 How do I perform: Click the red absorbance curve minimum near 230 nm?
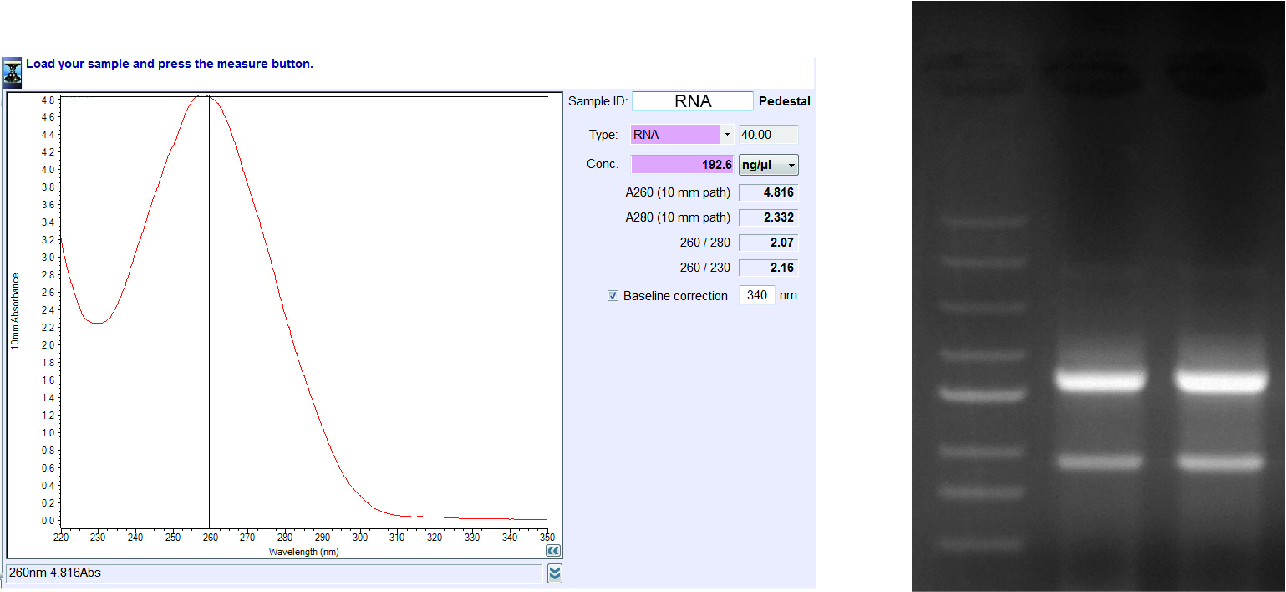point(97,322)
